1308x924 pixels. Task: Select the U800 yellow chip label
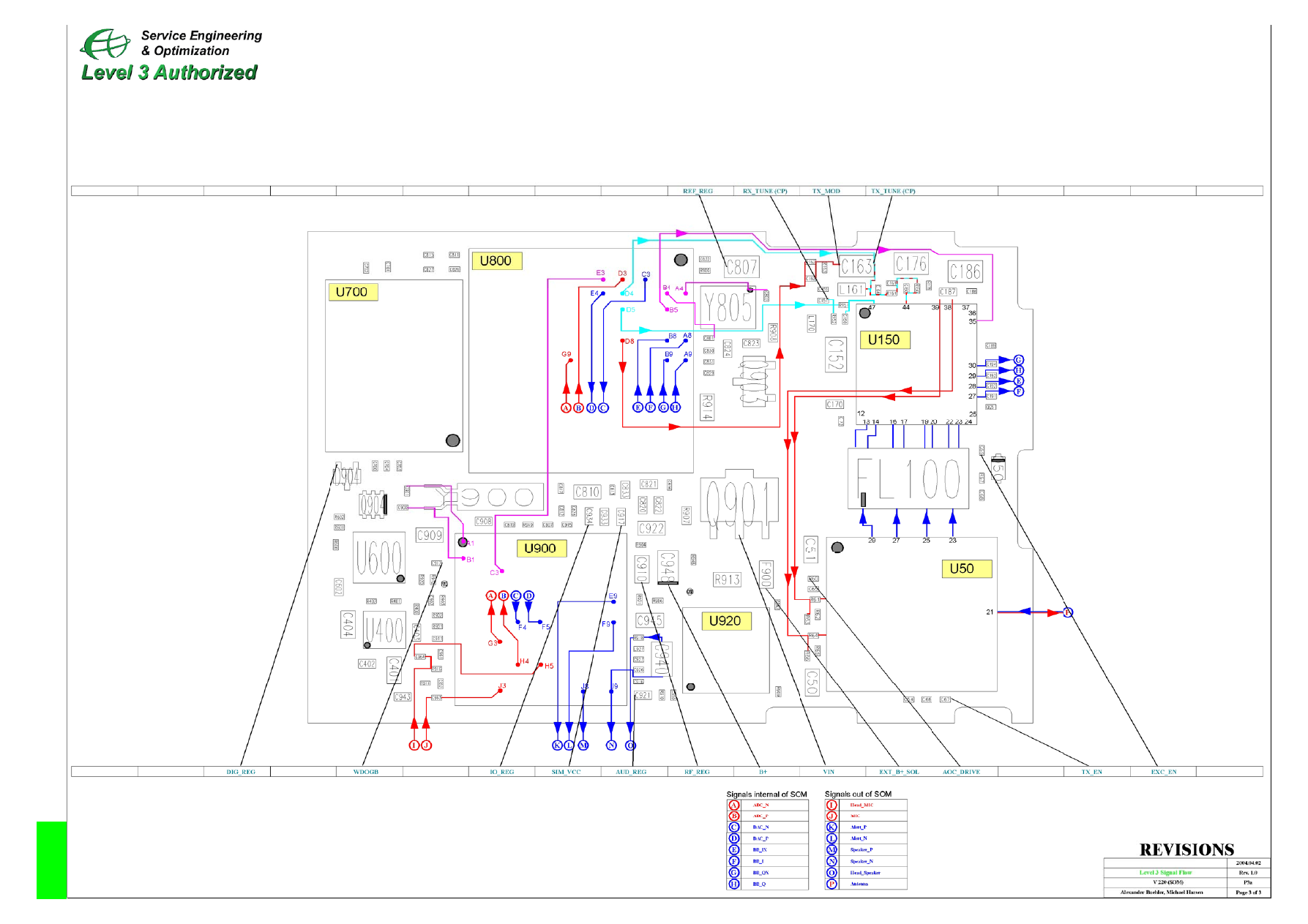496,261
